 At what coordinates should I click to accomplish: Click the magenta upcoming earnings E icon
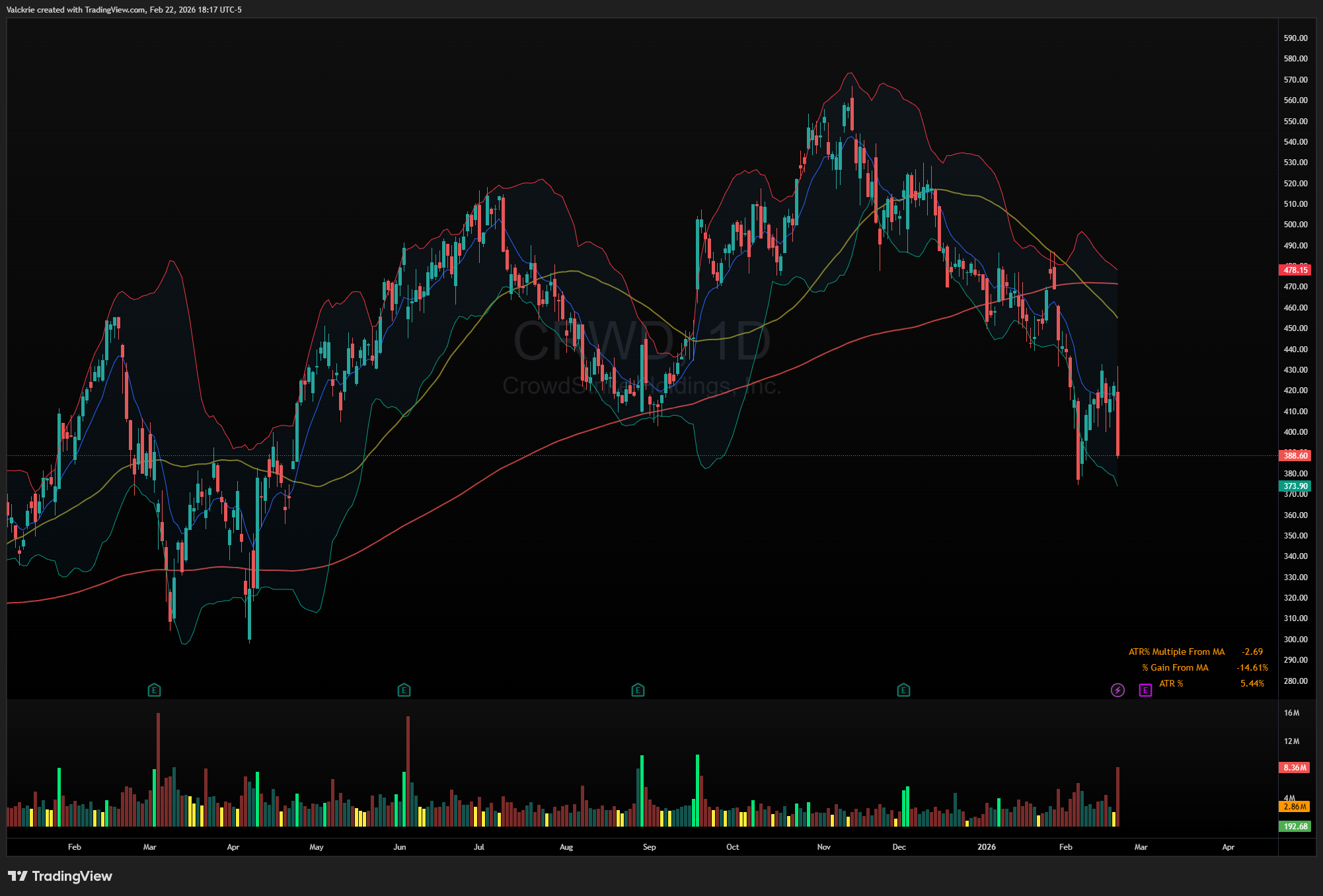(1145, 691)
